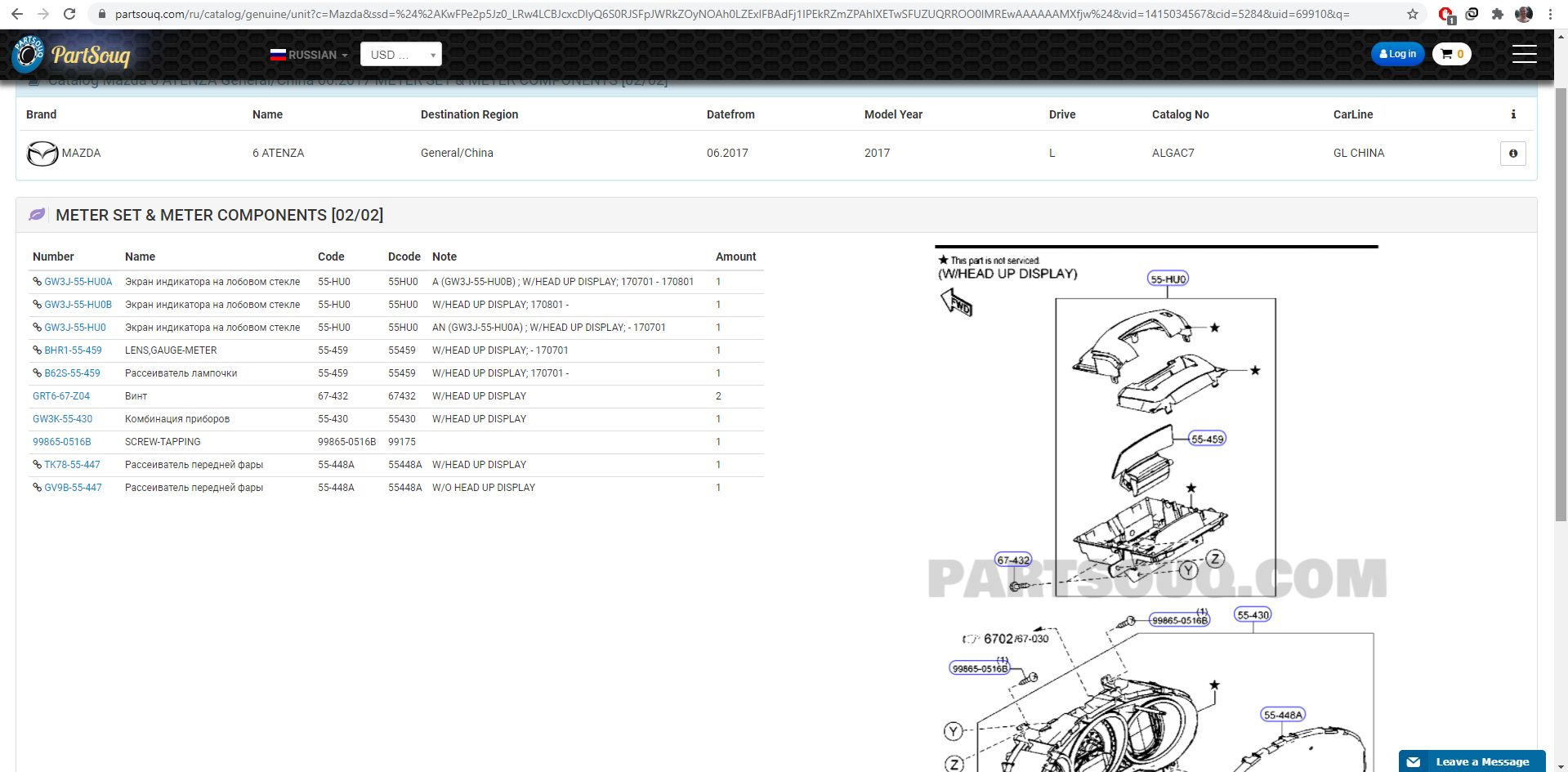The width and height of the screenshot is (1568, 772).
Task: Reload the page with the refresh icon
Action: [x=70, y=14]
